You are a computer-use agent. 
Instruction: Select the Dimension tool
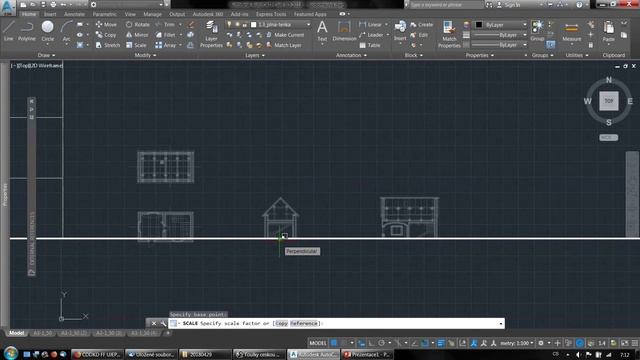coord(344,31)
